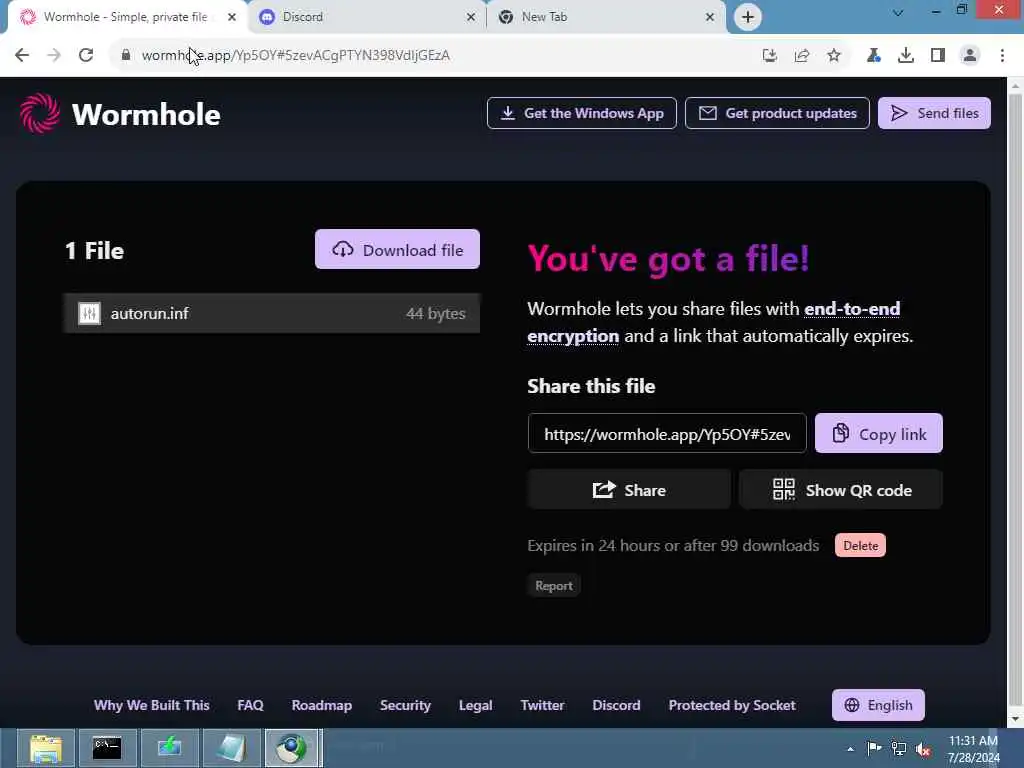This screenshot has width=1024, height=768.
Task: Click the 44 bytes file size text
Action: [436, 313]
